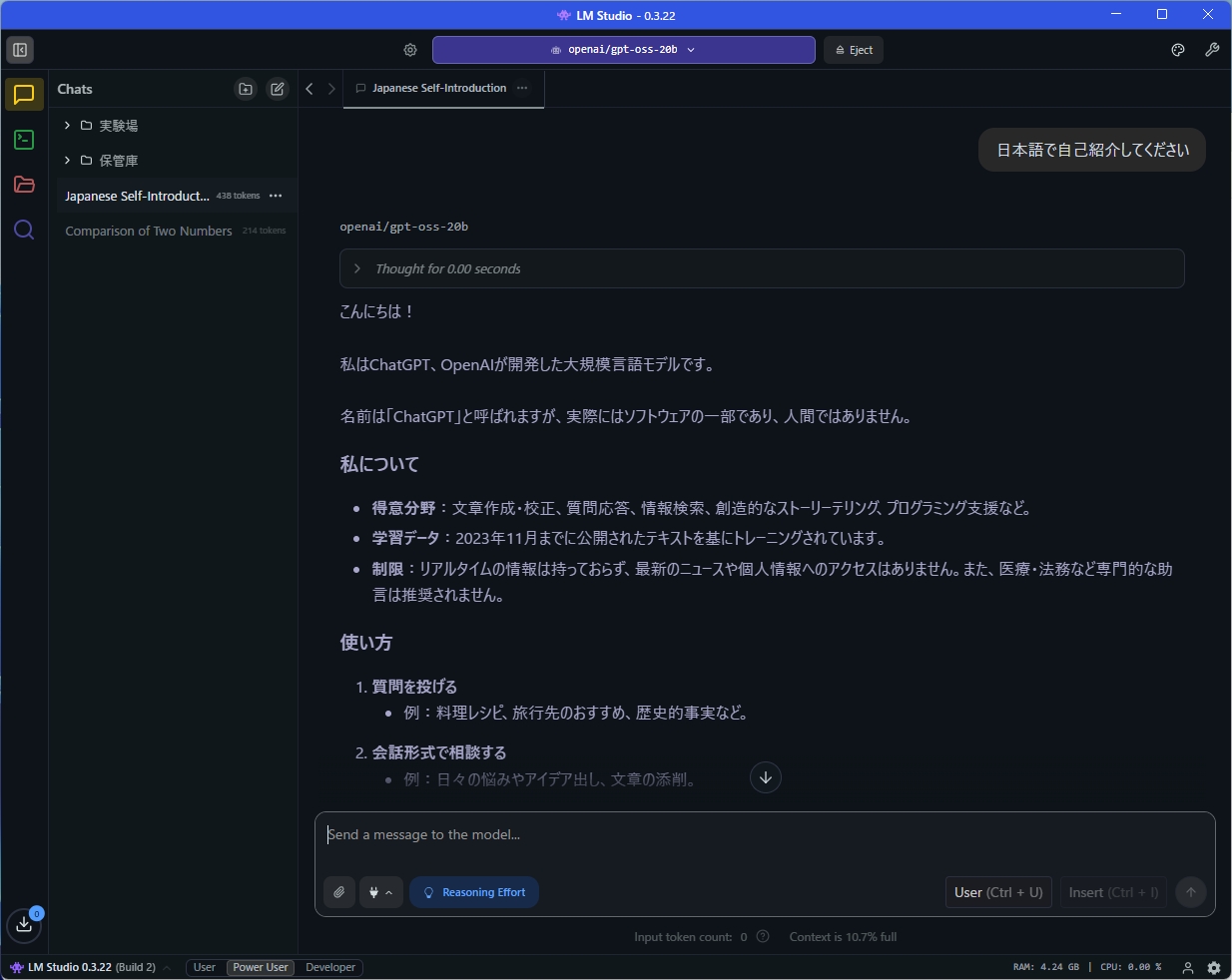Open the Downloads icon in bottom left
The height and width of the screenshot is (980, 1232).
[24, 926]
